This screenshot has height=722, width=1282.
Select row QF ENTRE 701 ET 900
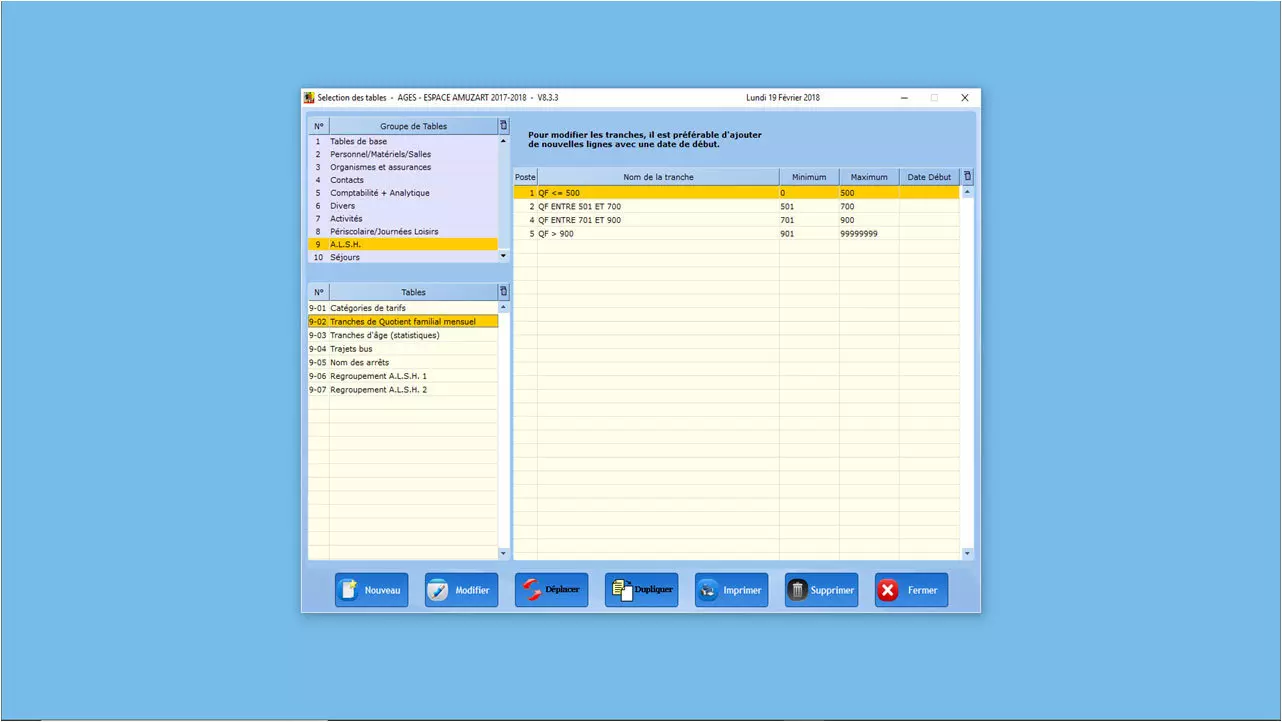pos(736,220)
